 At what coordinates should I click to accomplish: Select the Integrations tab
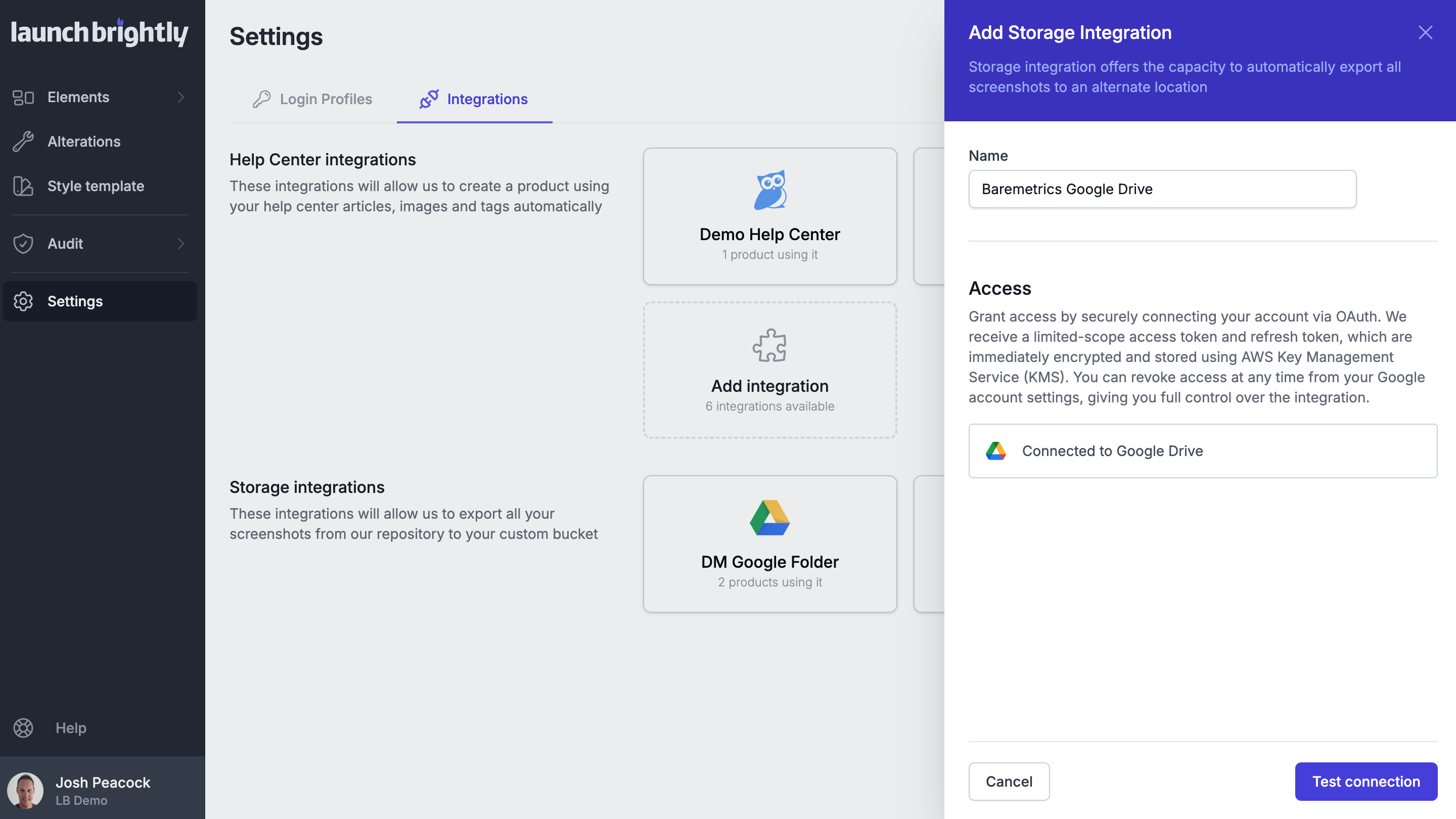pos(474,99)
